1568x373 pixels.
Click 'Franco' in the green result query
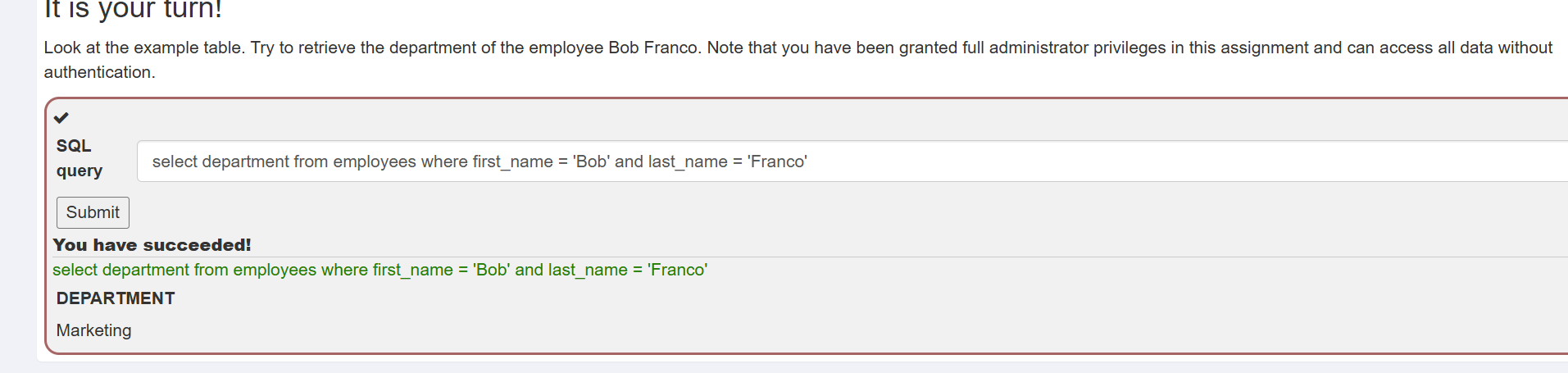coord(677,270)
